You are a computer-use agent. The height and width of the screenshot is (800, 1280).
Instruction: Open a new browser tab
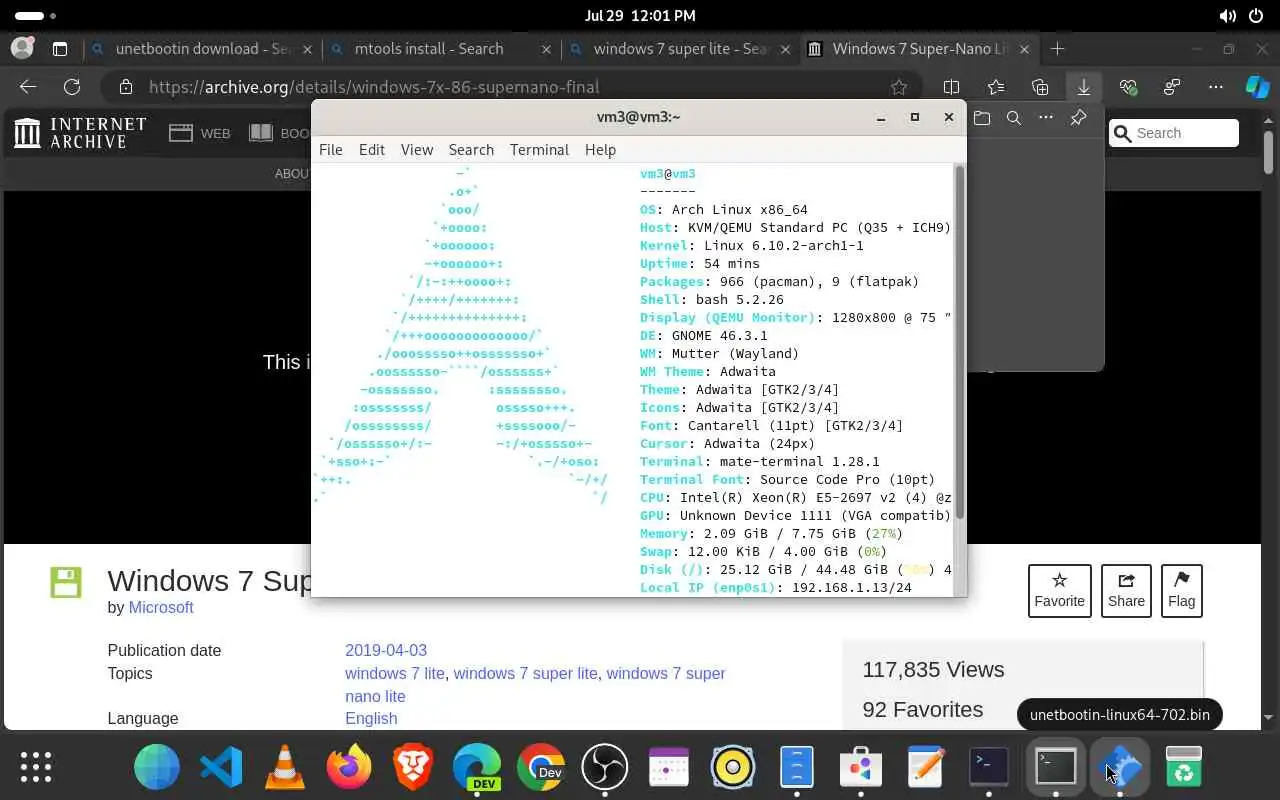[x=1058, y=48]
